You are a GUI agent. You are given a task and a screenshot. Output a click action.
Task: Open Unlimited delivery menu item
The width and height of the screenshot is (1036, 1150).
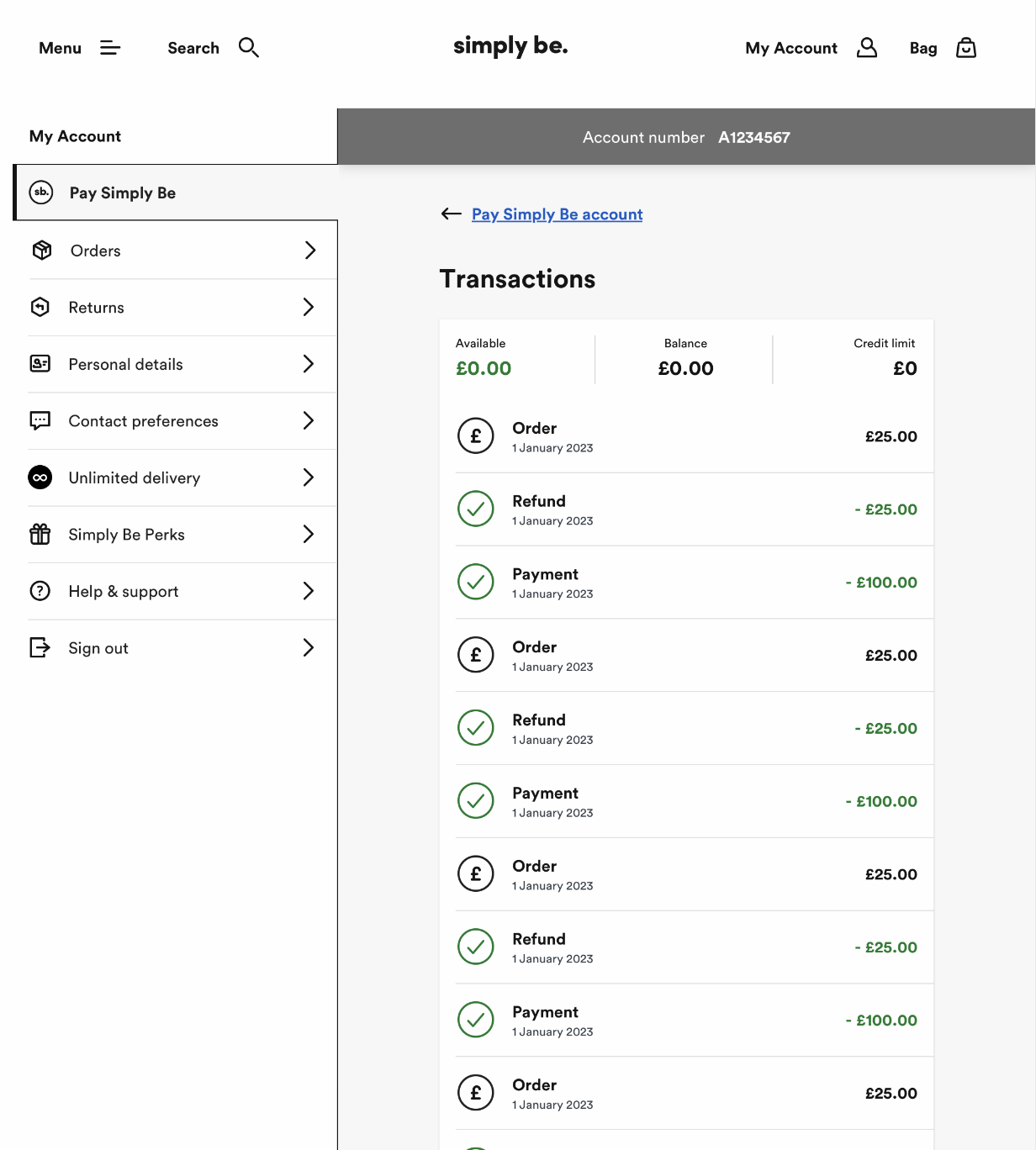[182, 477]
